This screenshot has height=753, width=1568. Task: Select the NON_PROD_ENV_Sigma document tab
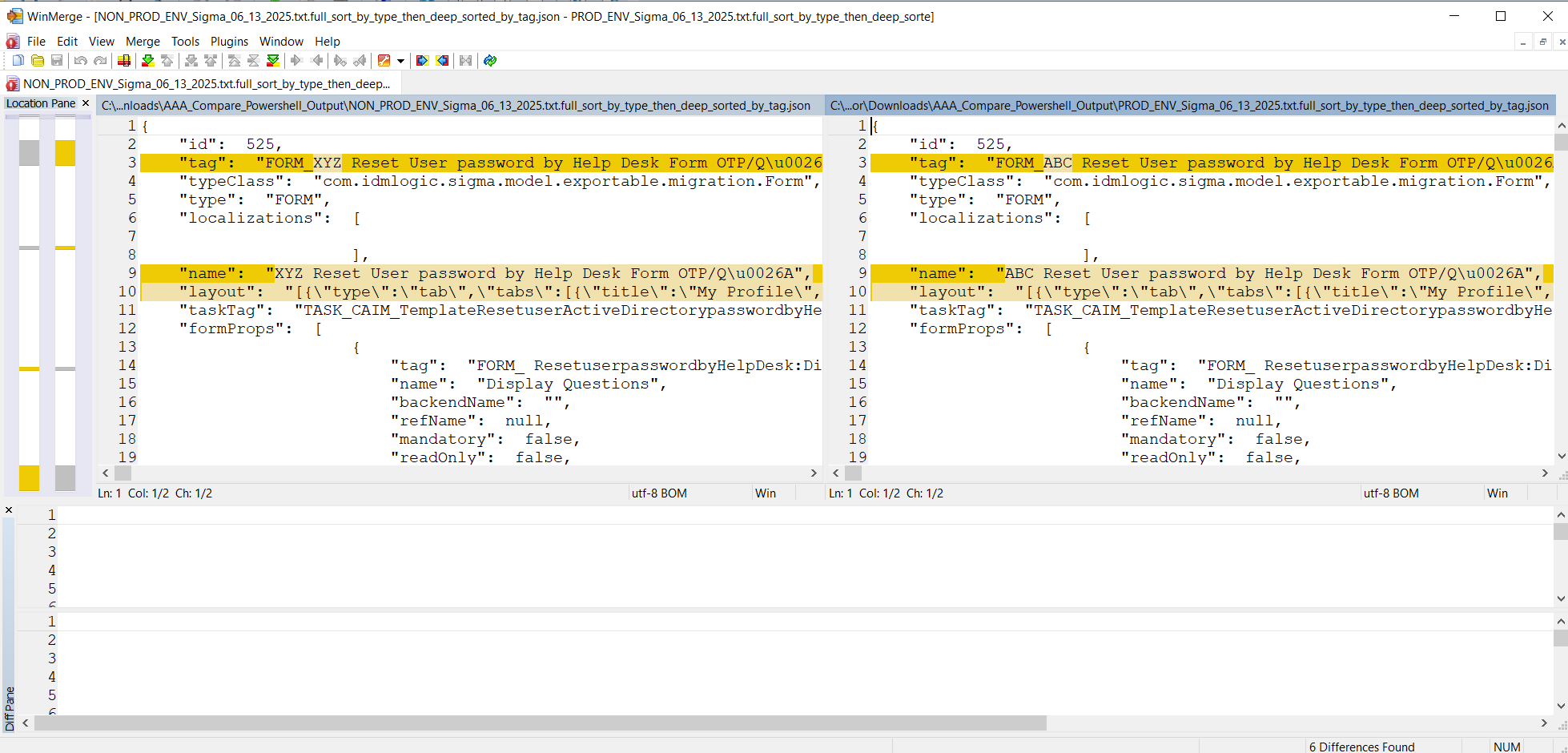pyautogui.click(x=200, y=84)
